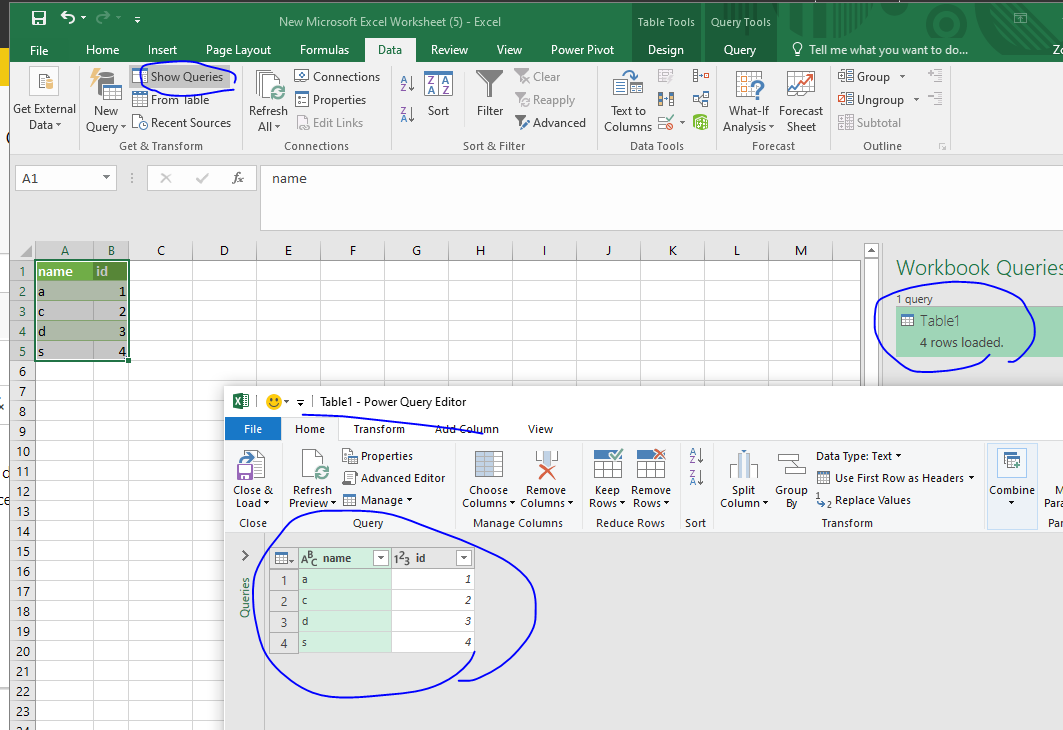1063x730 pixels.
Task: Click the Group By button
Action: point(791,479)
